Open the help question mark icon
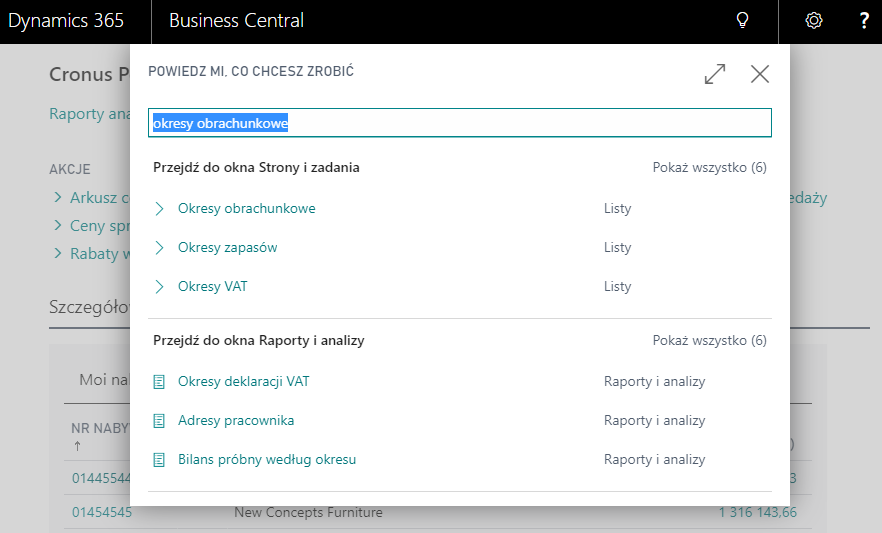This screenshot has width=882, height=533. [864, 21]
